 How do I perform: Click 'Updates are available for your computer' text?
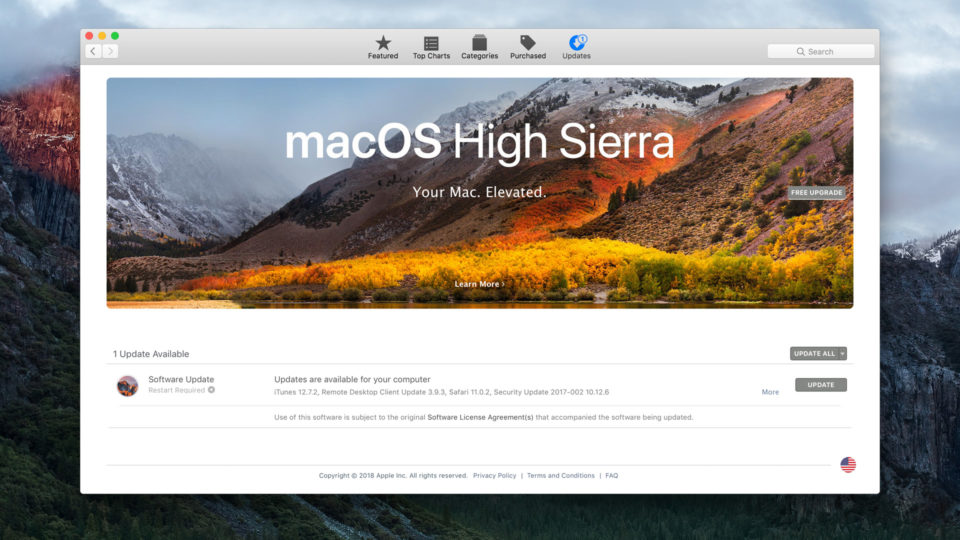click(352, 380)
